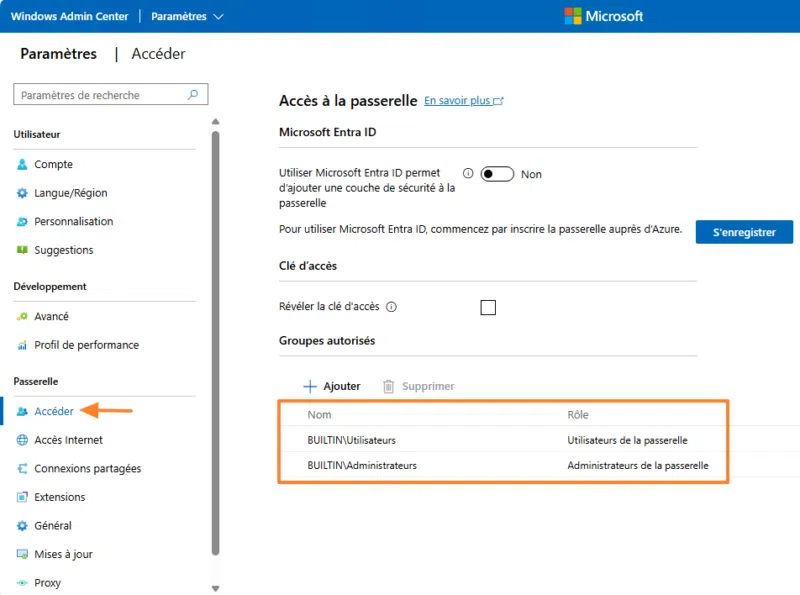Open Langue/Région globe gear icon
The height and width of the screenshot is (595, 800).
(x=22, y=193)
